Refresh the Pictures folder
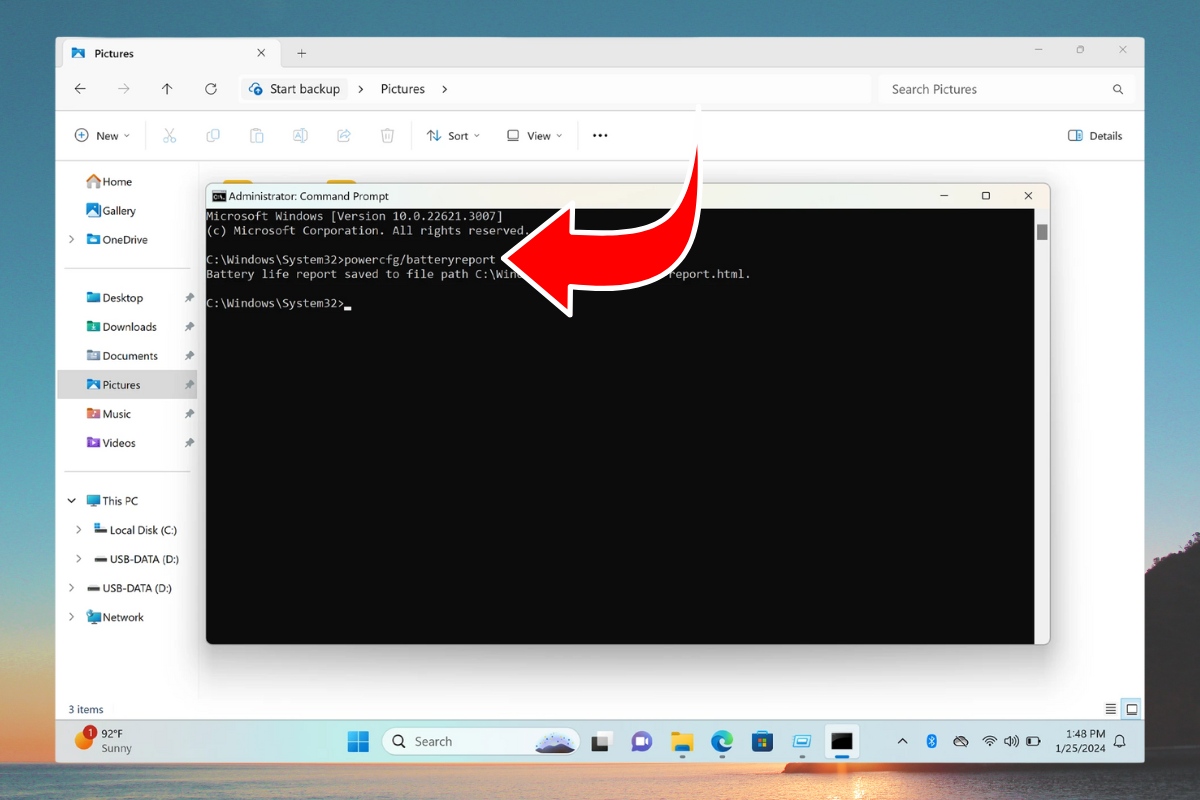The image size is (1200, 800). [x=211, y=89]
